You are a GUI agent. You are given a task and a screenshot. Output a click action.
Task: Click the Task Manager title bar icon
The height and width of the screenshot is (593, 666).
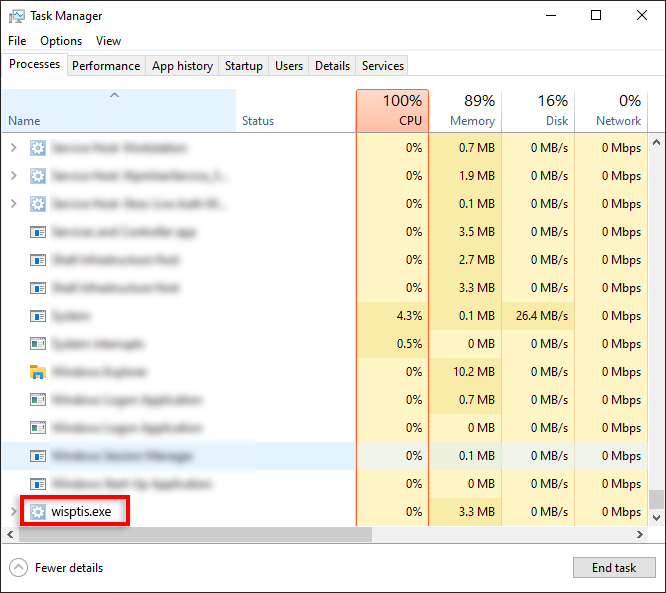pyautogui.click(x=17, y=16)
